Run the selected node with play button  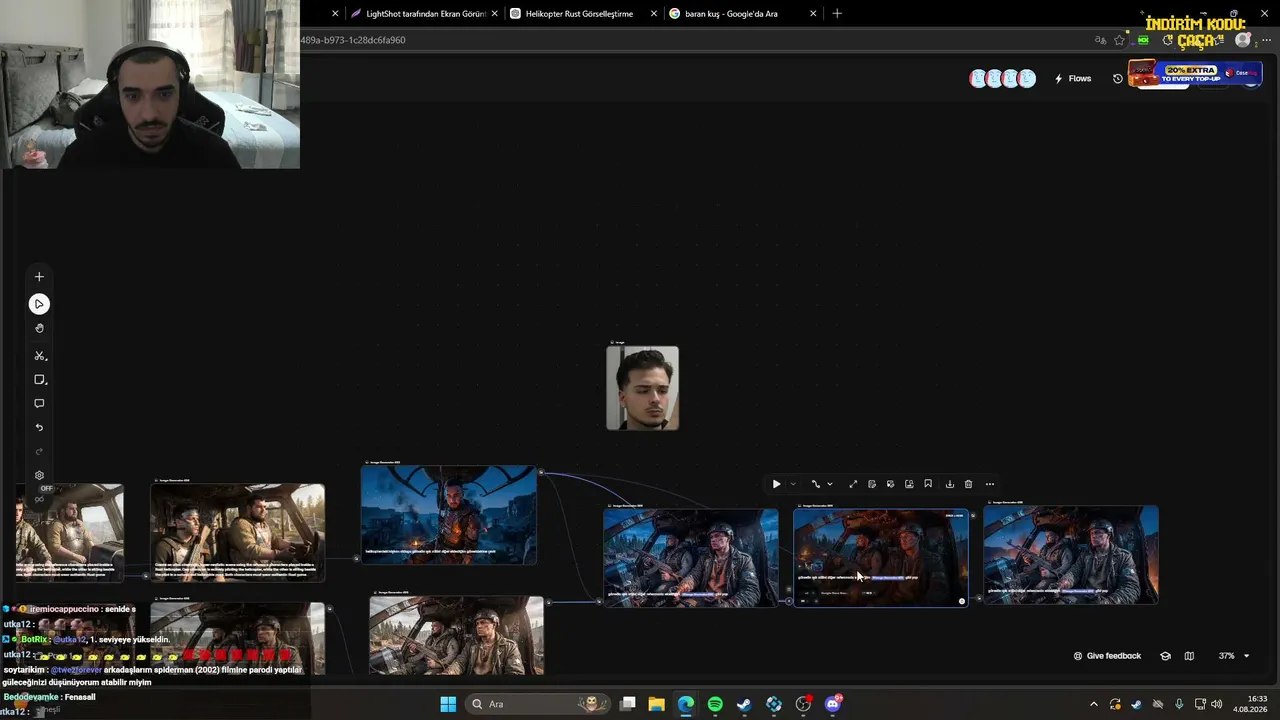click(x=776, y=484)
